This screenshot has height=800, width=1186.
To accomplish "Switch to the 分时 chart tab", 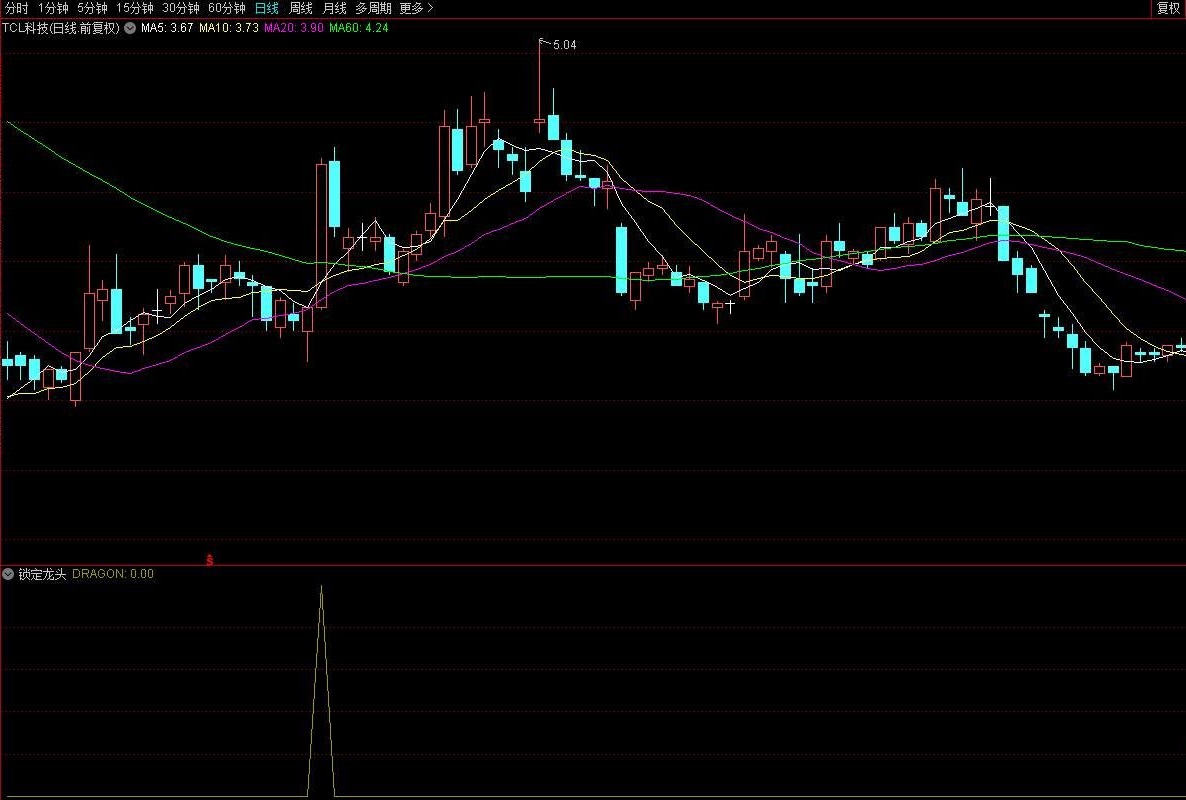I will (17, 8).
